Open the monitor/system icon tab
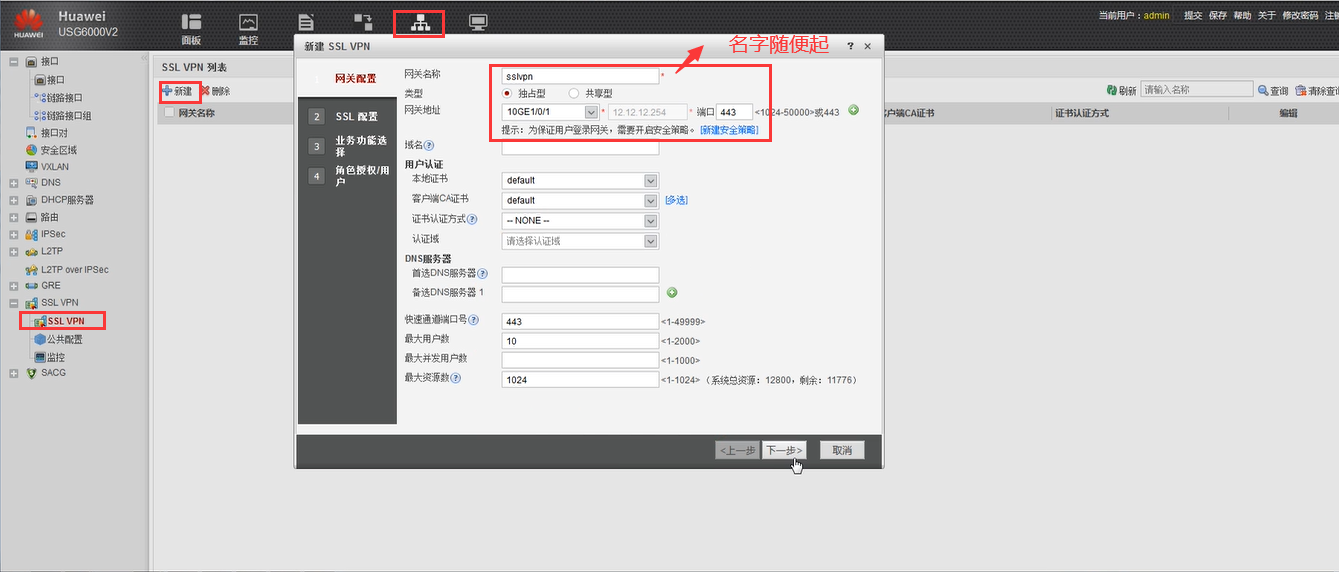The image size is (1339, 572). (478, 22)
